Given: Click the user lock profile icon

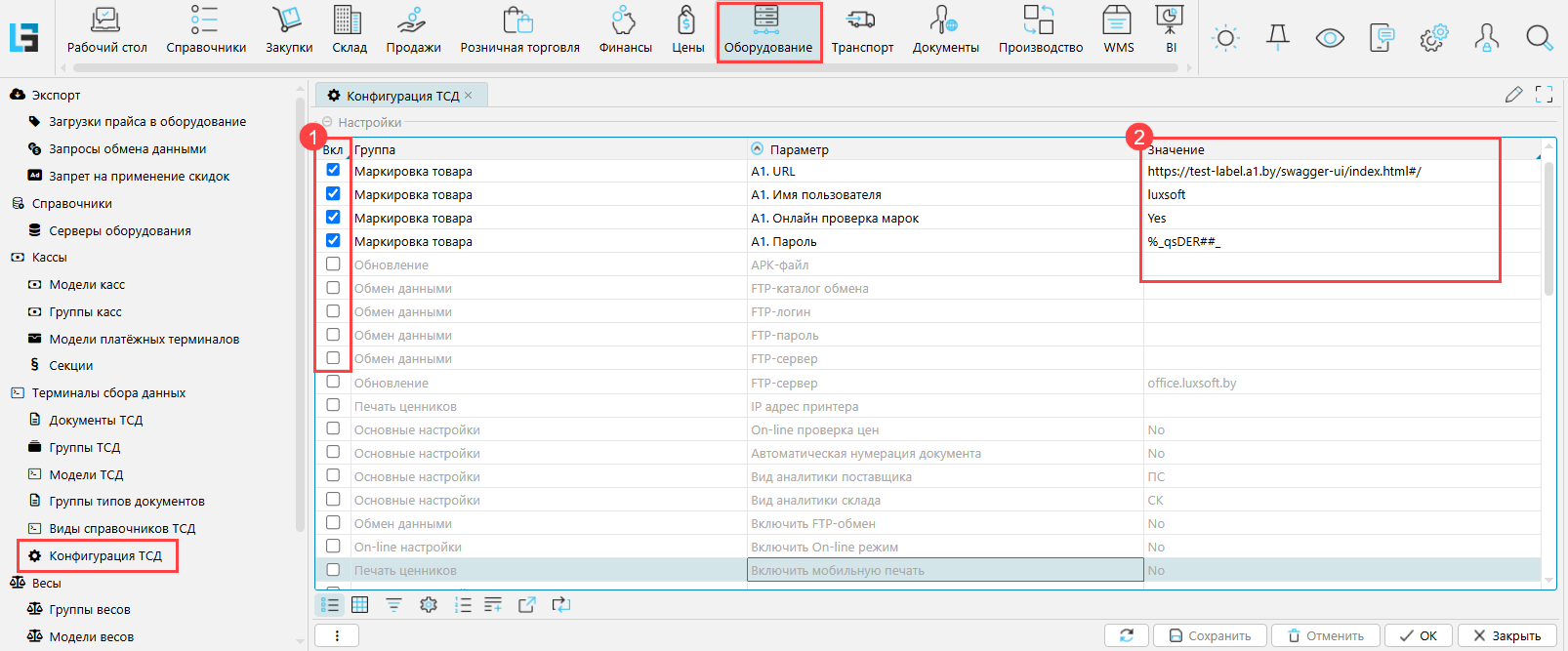Looking at the screenshot, I should 1486,38.
